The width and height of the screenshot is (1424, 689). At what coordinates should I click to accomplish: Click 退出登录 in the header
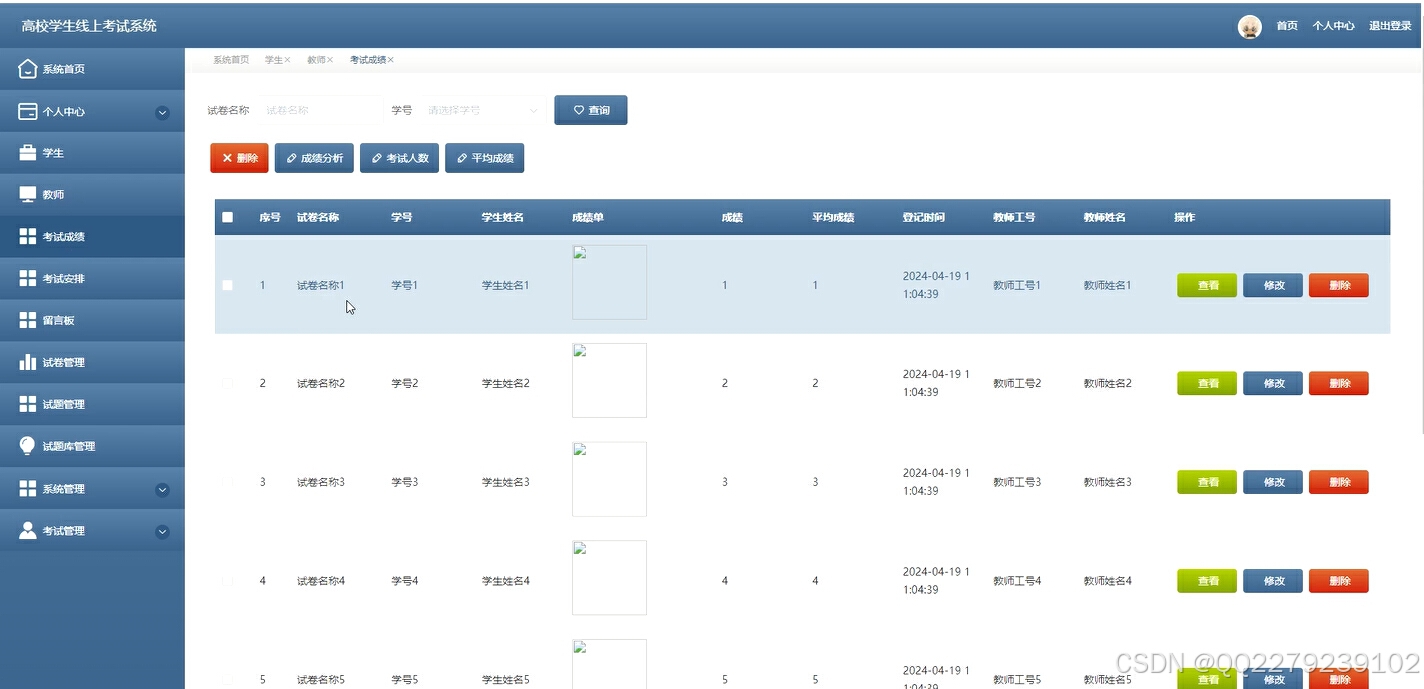coord(1390,26)
